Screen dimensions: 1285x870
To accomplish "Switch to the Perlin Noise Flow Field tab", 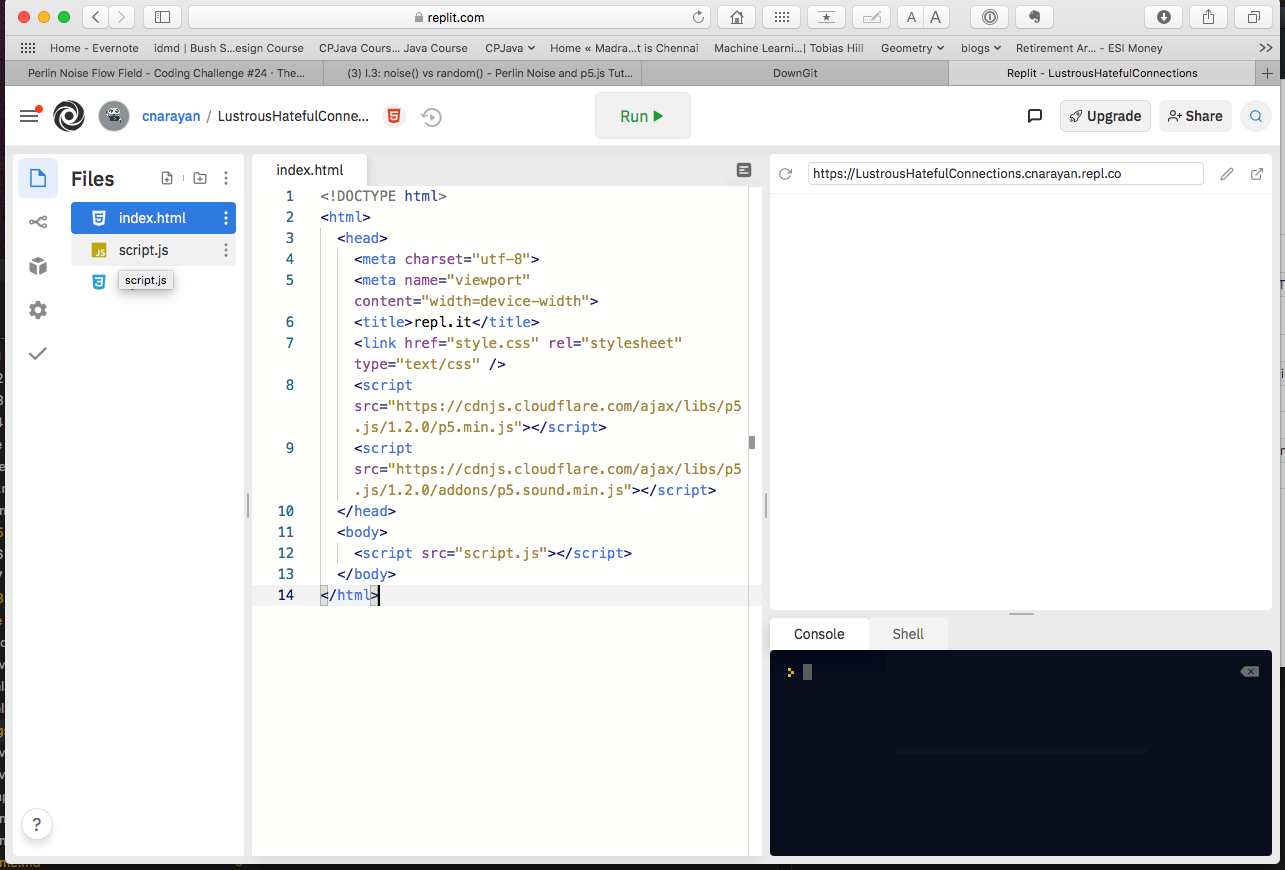I will pos(166,73).
